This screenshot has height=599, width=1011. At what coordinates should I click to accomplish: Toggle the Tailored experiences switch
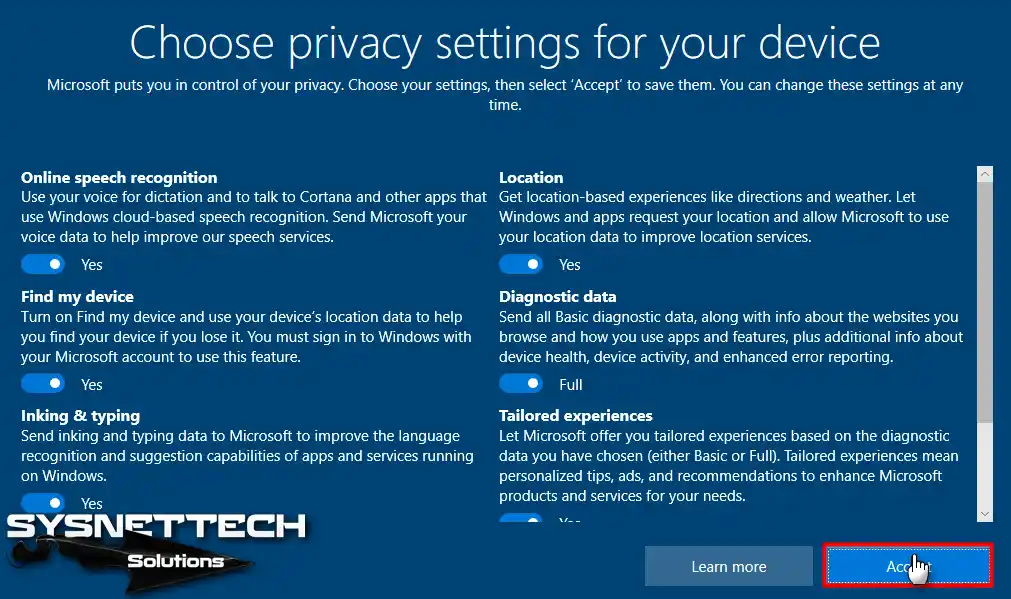521,518
